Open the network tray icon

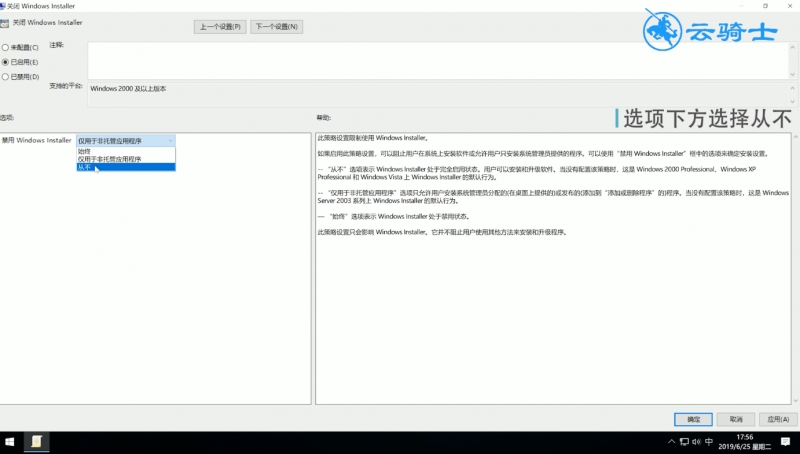pos(684,442)
